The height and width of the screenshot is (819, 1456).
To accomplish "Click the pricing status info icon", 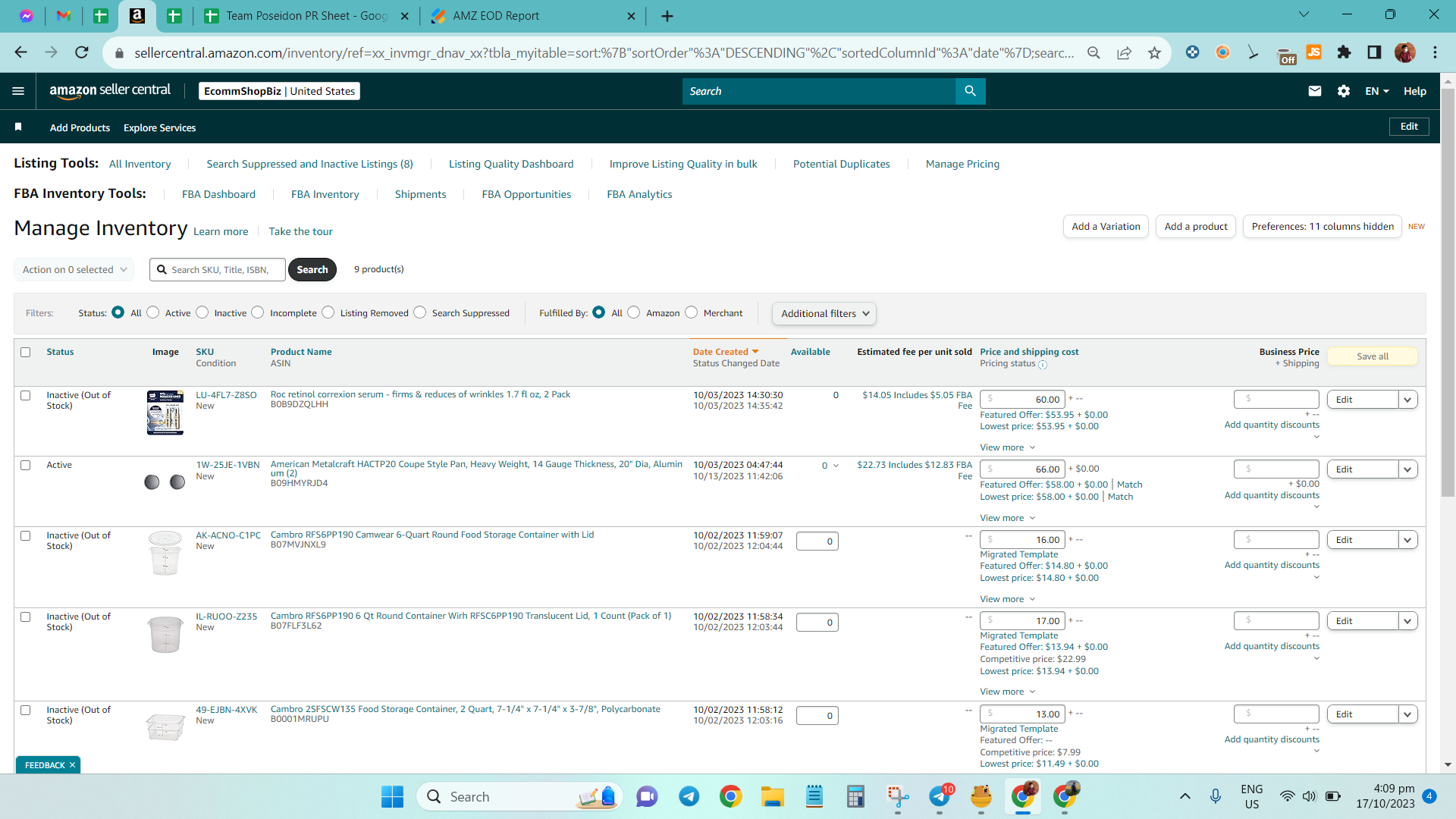I will tap(1043, 365).
